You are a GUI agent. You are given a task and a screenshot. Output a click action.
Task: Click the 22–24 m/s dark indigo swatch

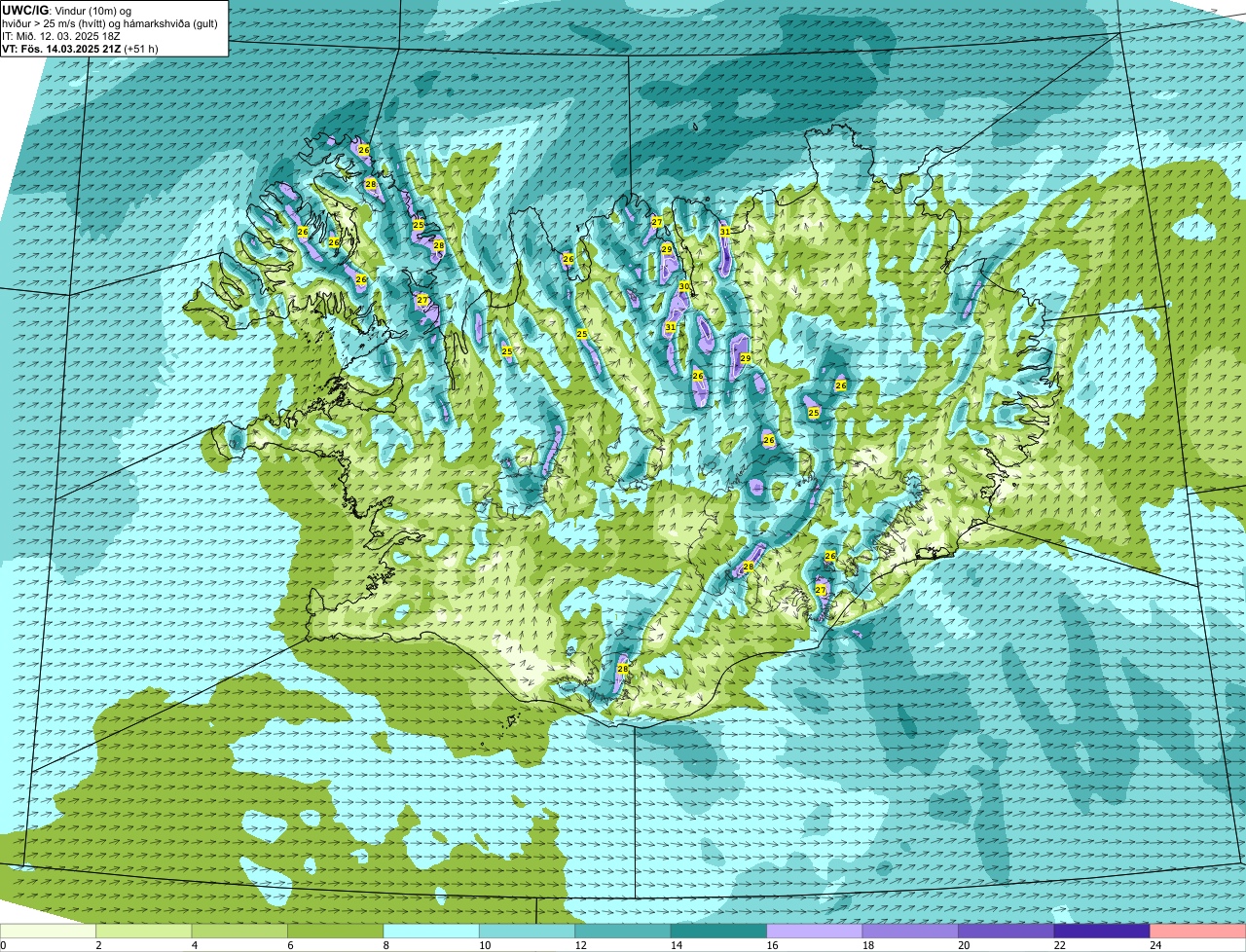point(1102,932)
